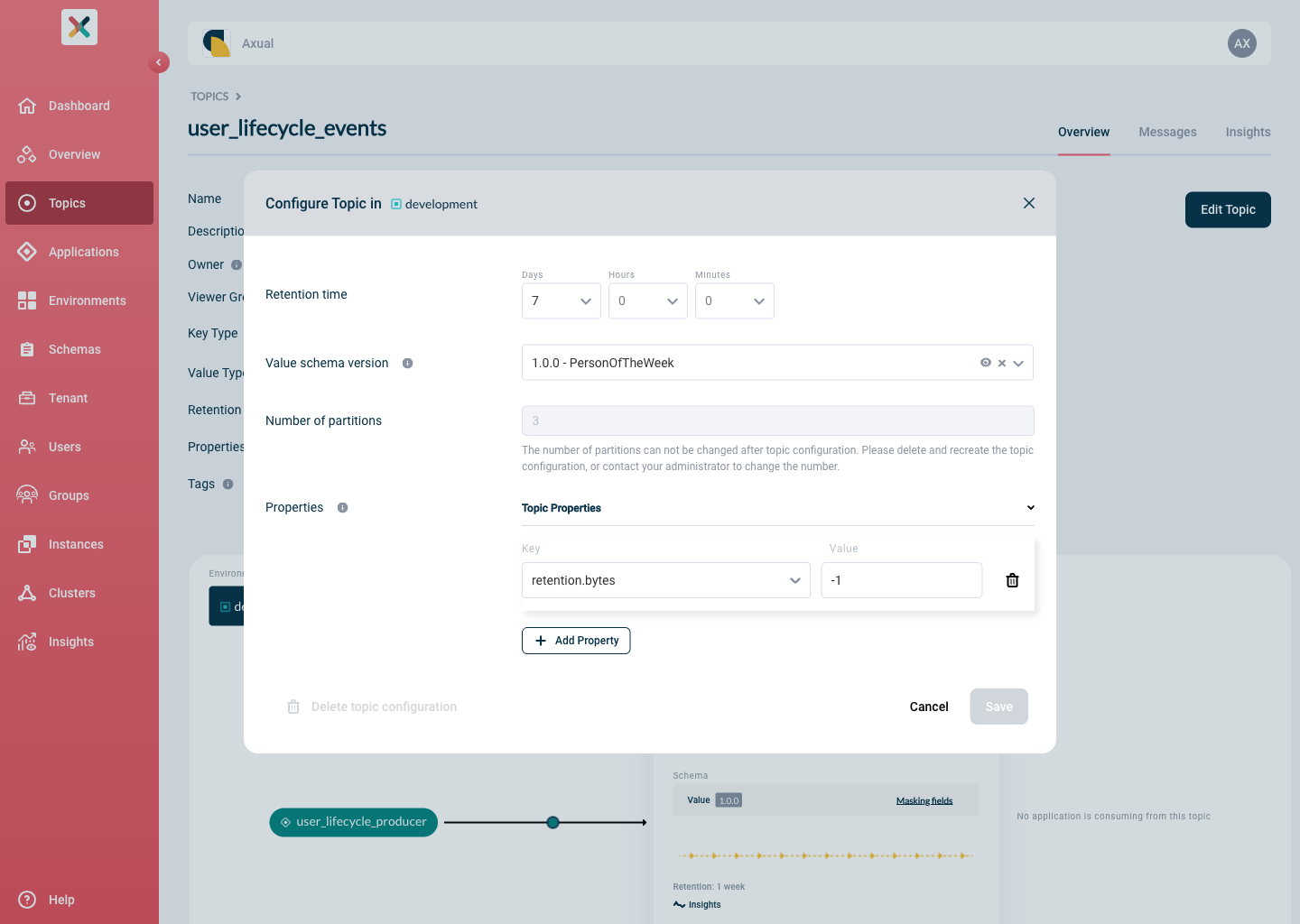Image resolution: width=1300 pixels, height=924 pixels.
Task: Open the AX user avatar menu
Action: 1242,43
